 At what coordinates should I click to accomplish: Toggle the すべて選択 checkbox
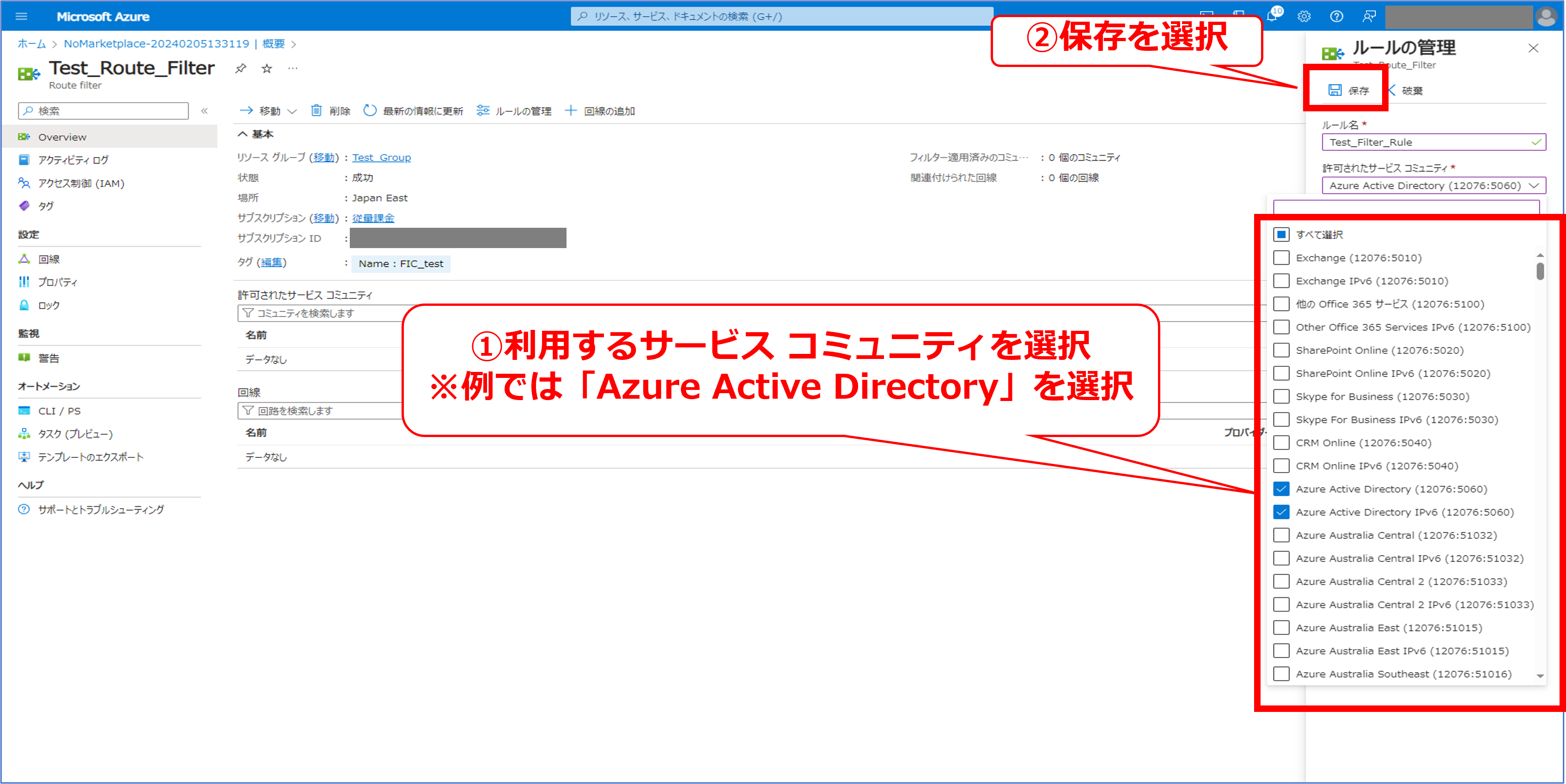pos(1281,235)
